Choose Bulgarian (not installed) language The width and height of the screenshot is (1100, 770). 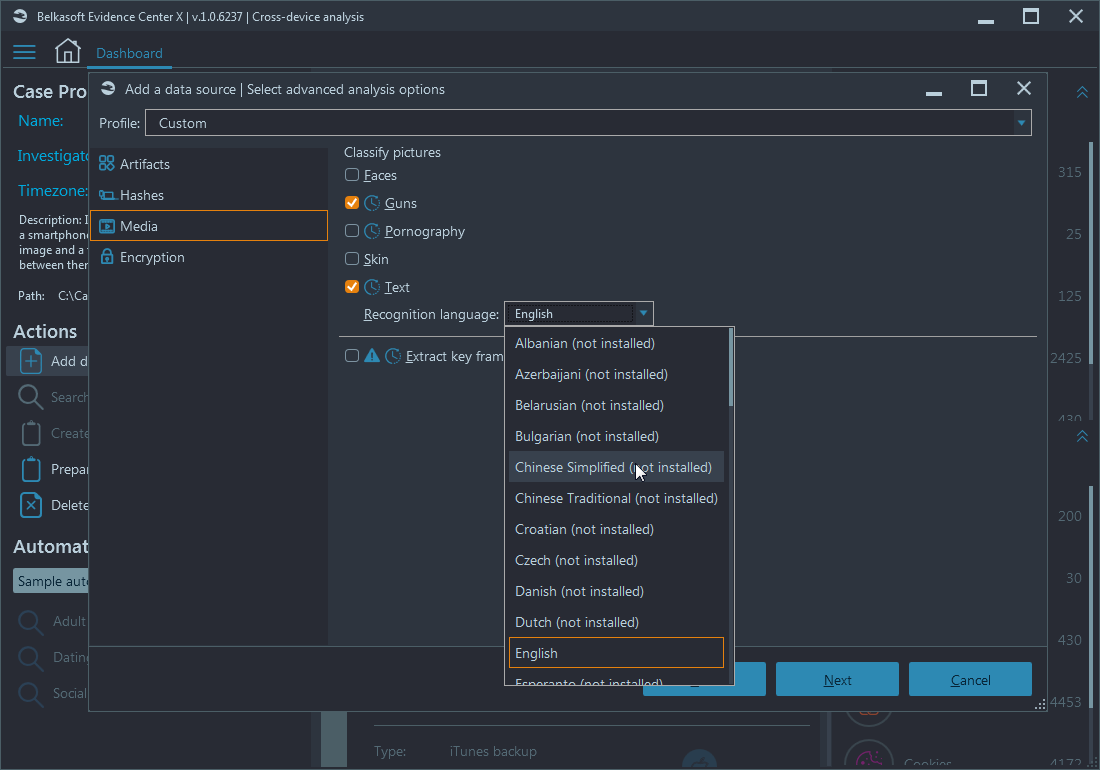click(x=616, y=436)
